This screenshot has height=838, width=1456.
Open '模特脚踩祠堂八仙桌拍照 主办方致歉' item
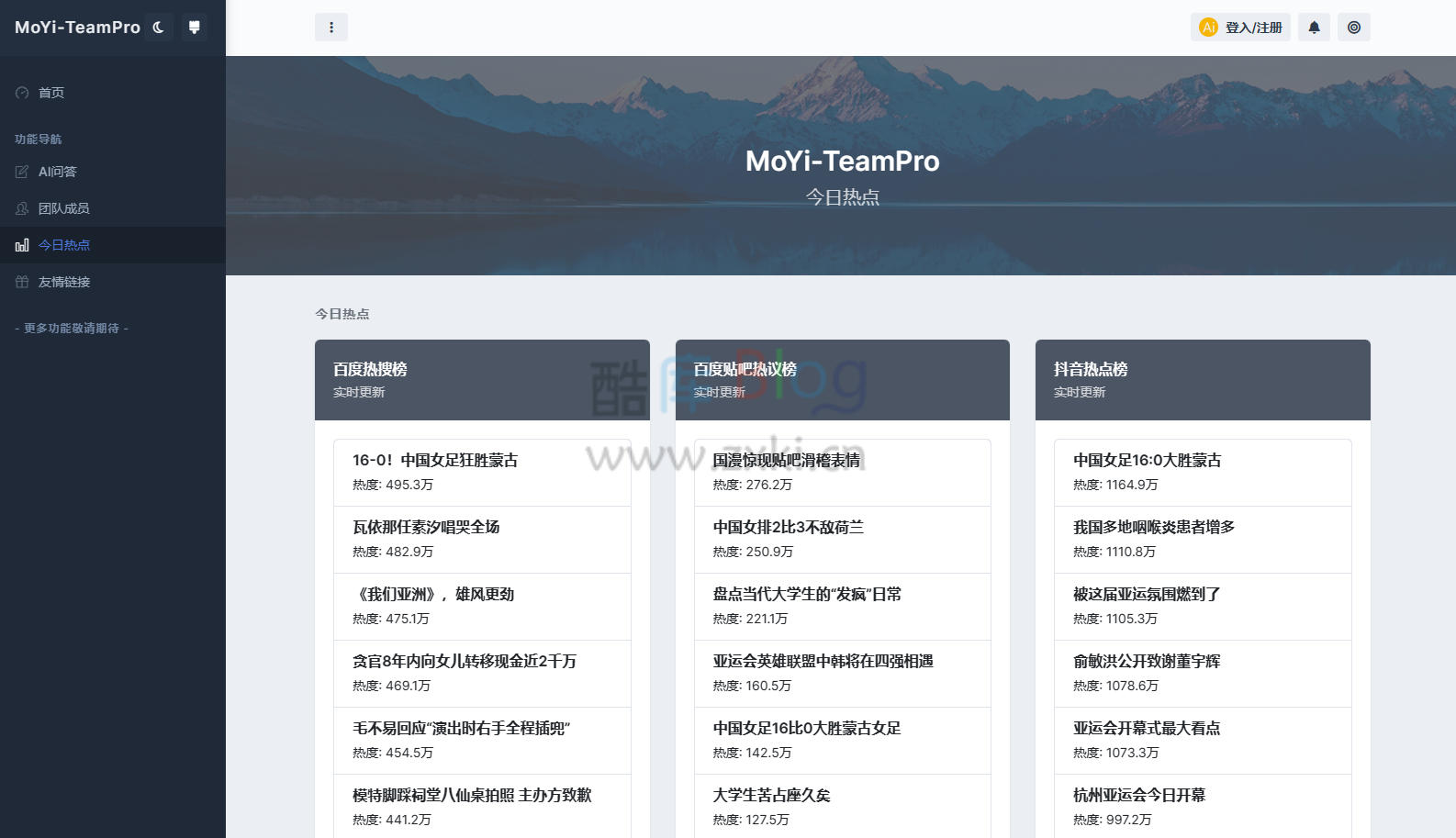click(x=482, y=808)
